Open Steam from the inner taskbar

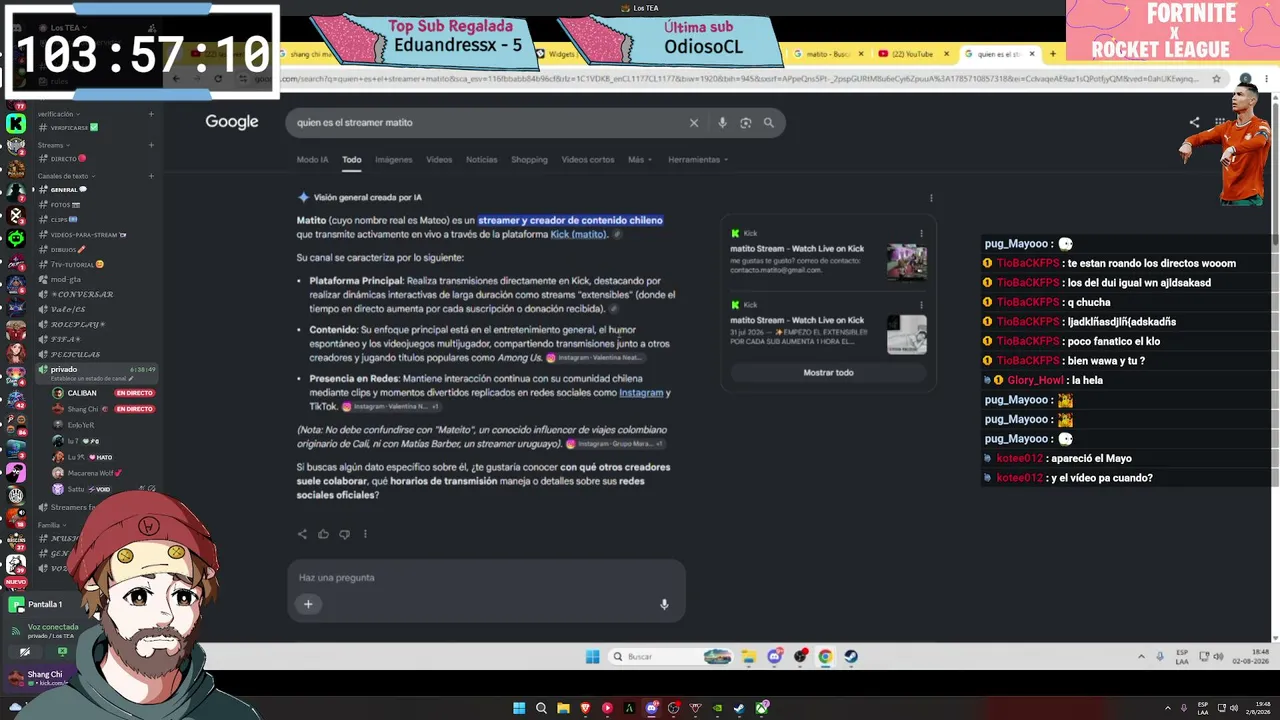tap(850, 657)
